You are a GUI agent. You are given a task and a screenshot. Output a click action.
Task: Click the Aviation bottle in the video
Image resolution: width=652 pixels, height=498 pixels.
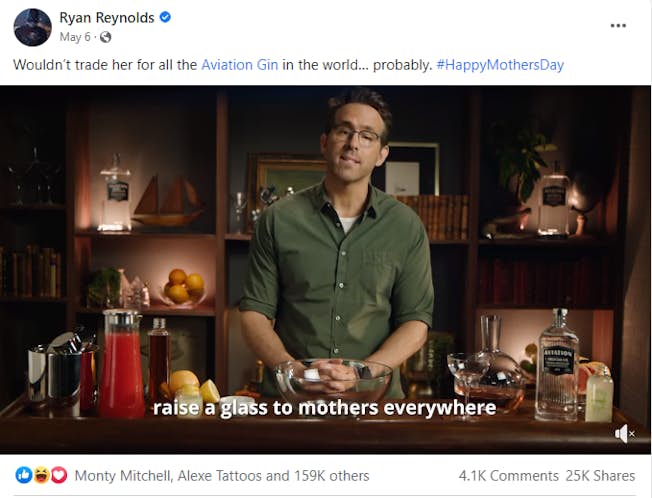pos(557,365)
